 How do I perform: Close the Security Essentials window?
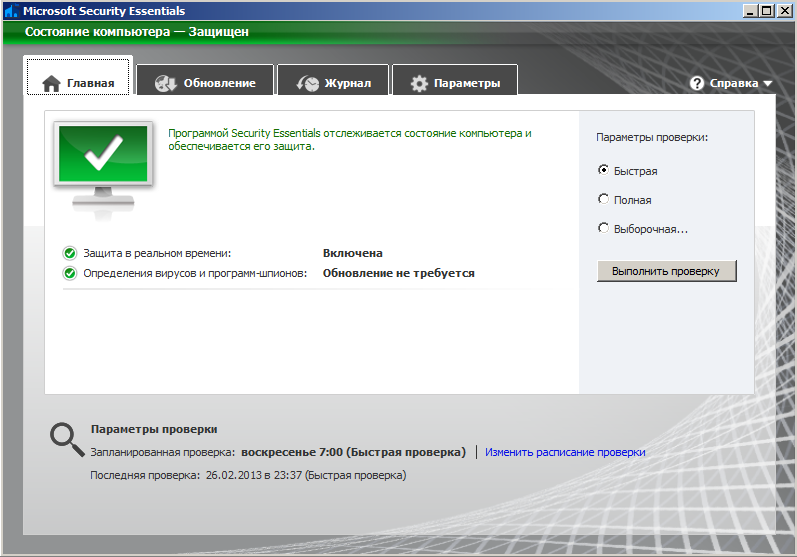tap(784, 10)
